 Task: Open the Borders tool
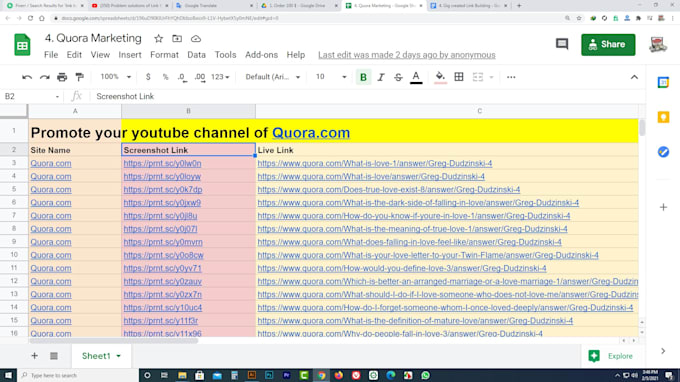click(459, 77)
